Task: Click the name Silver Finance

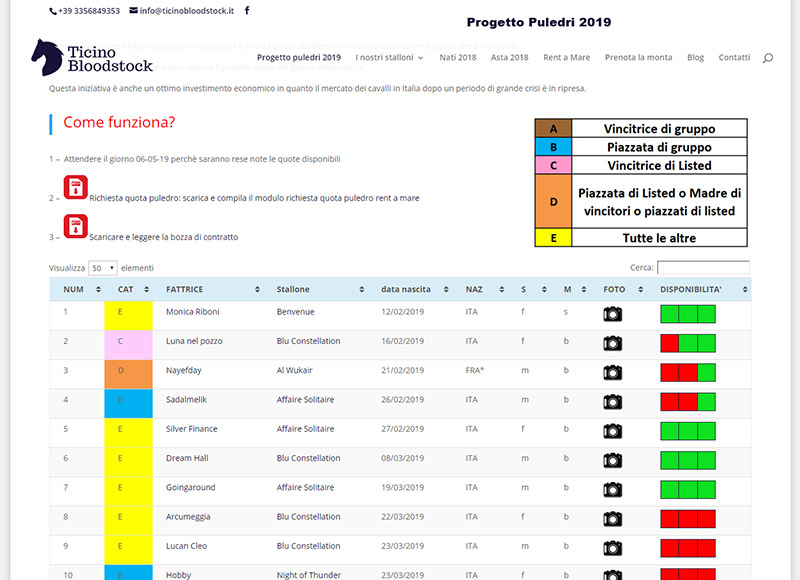Action: [x=191, y=429]
